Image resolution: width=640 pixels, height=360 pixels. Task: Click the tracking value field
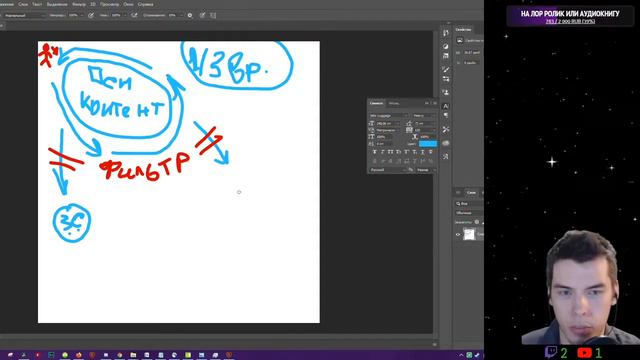coord(425,130)
